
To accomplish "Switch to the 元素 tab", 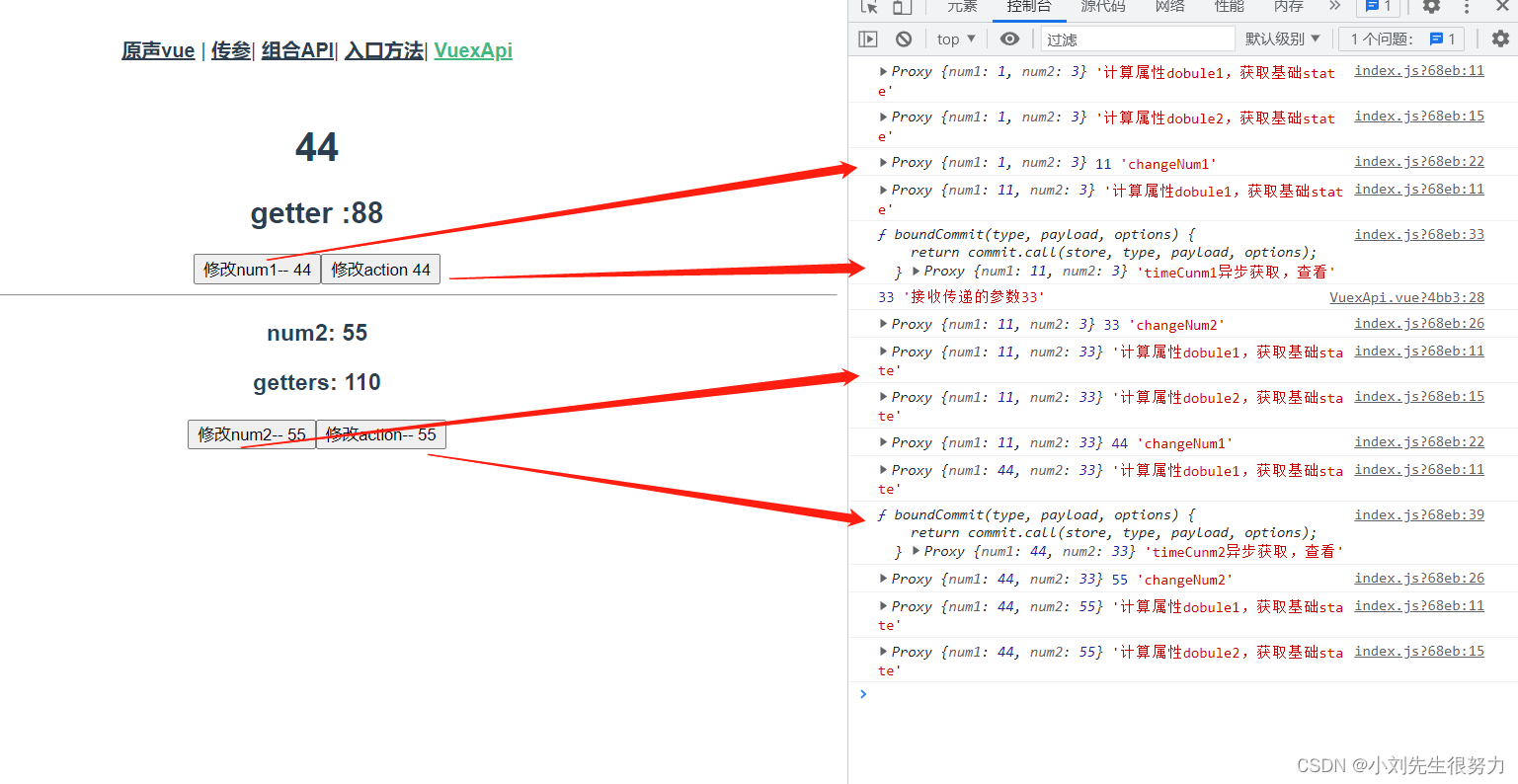I will [962, 7].
